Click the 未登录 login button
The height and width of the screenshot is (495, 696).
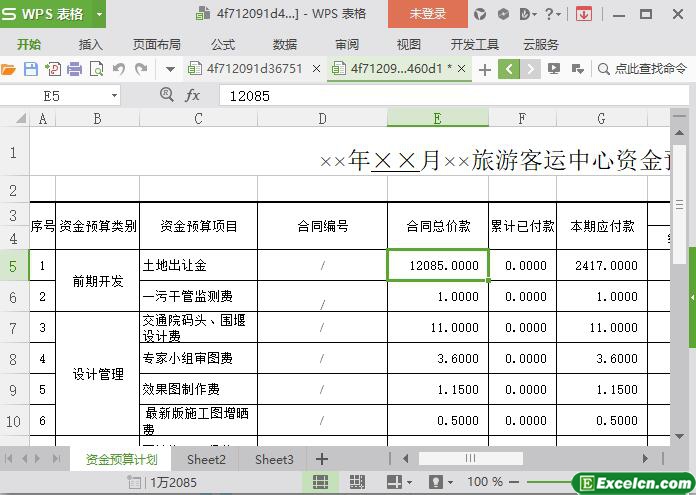click(428, 14)
